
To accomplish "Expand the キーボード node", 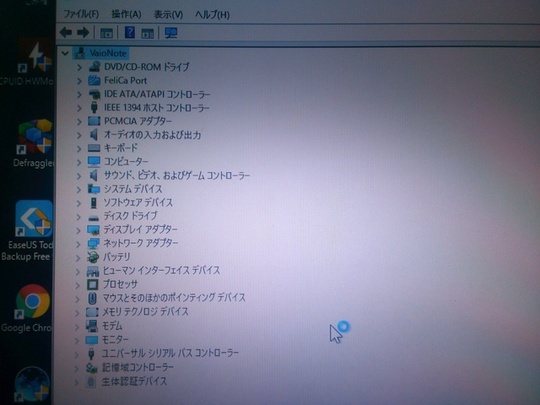I will pos(79,148).
